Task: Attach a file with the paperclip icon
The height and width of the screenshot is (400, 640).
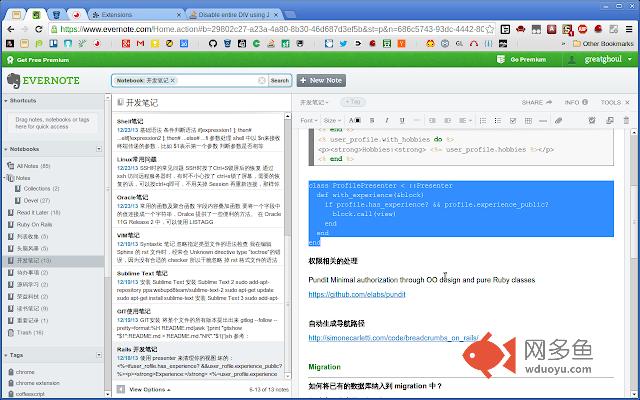Action: [558, 120]
